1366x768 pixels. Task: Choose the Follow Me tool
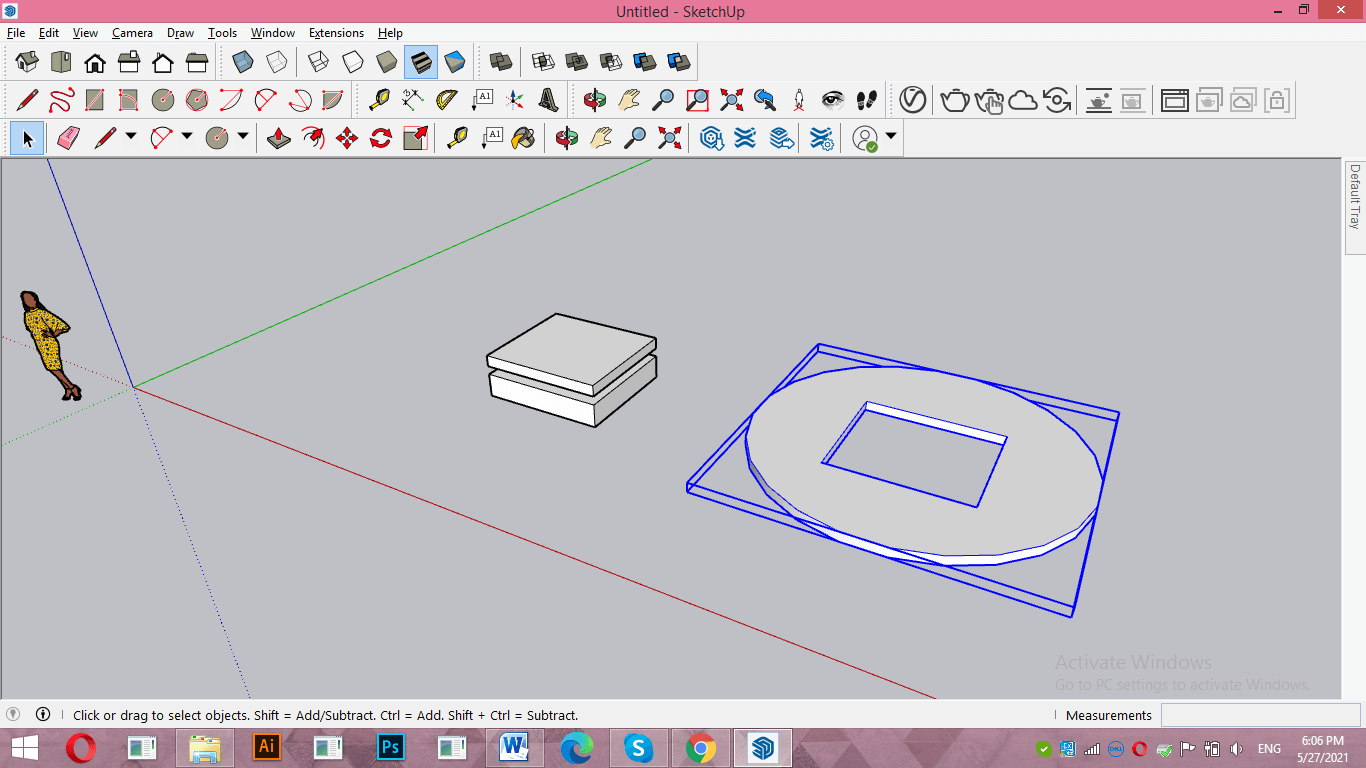click(313, 138)
